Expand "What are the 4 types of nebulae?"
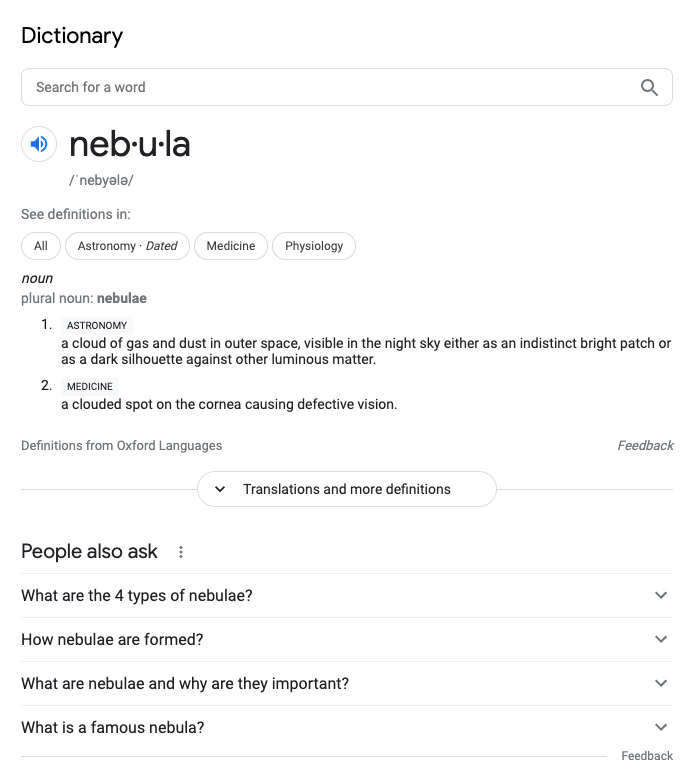 tap(347, 595)
